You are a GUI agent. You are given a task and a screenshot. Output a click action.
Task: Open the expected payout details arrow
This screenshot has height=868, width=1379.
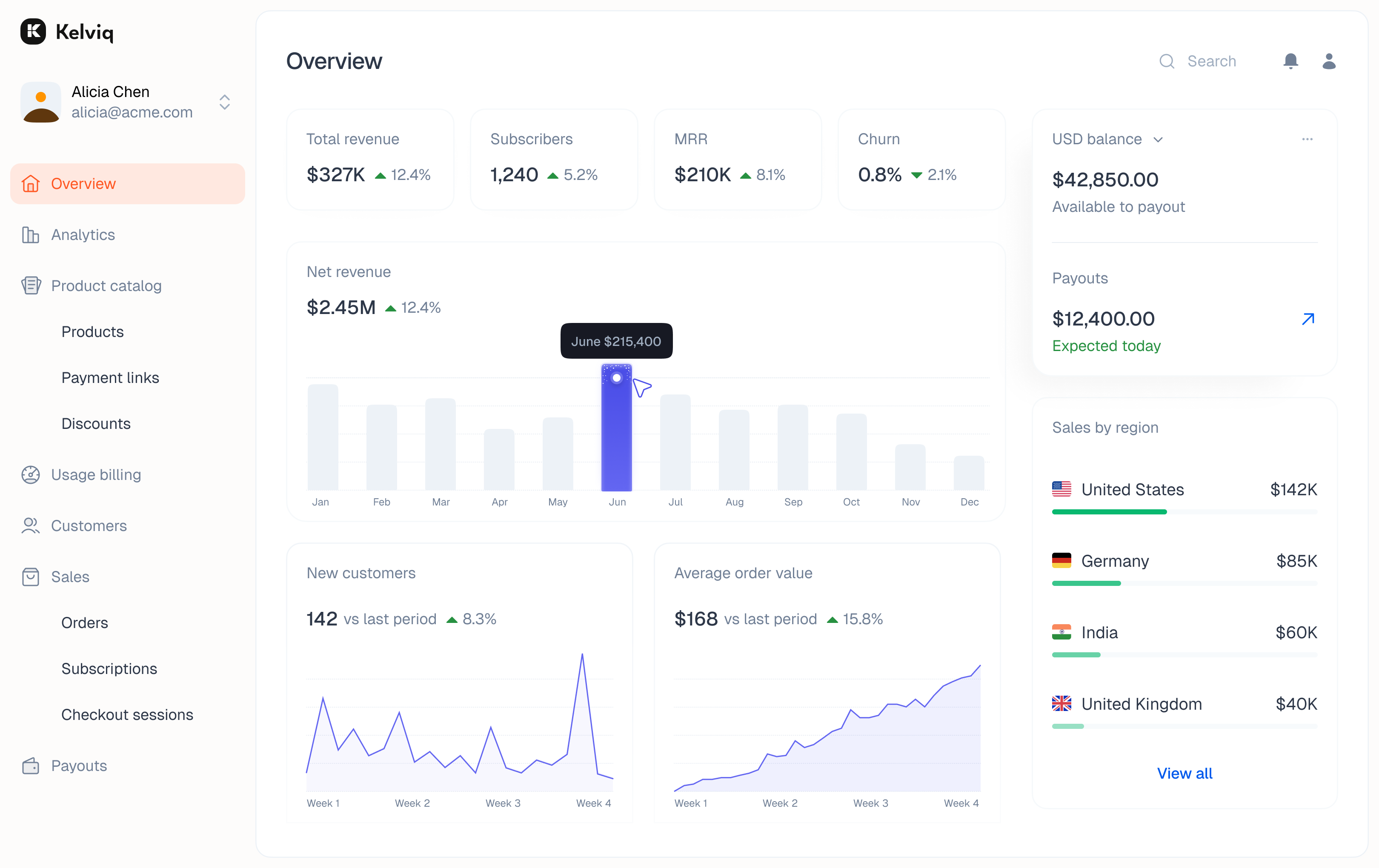[1309, 319]
